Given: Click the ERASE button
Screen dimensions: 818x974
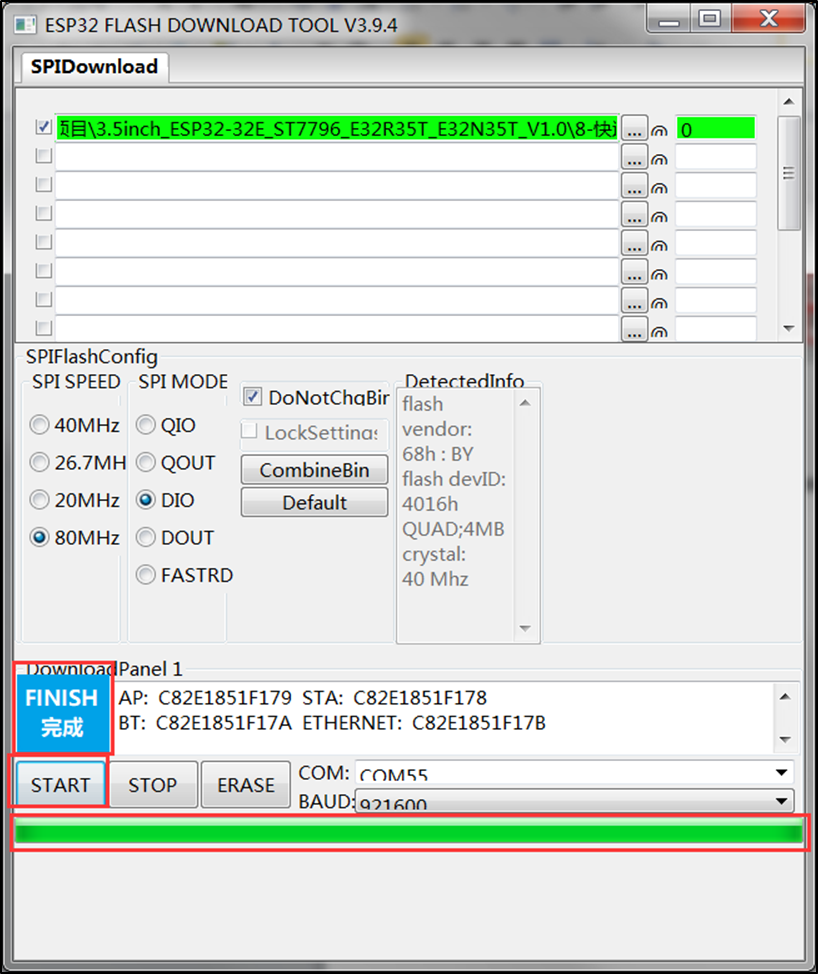Looking at the screenshot, I should pos(245,785).
